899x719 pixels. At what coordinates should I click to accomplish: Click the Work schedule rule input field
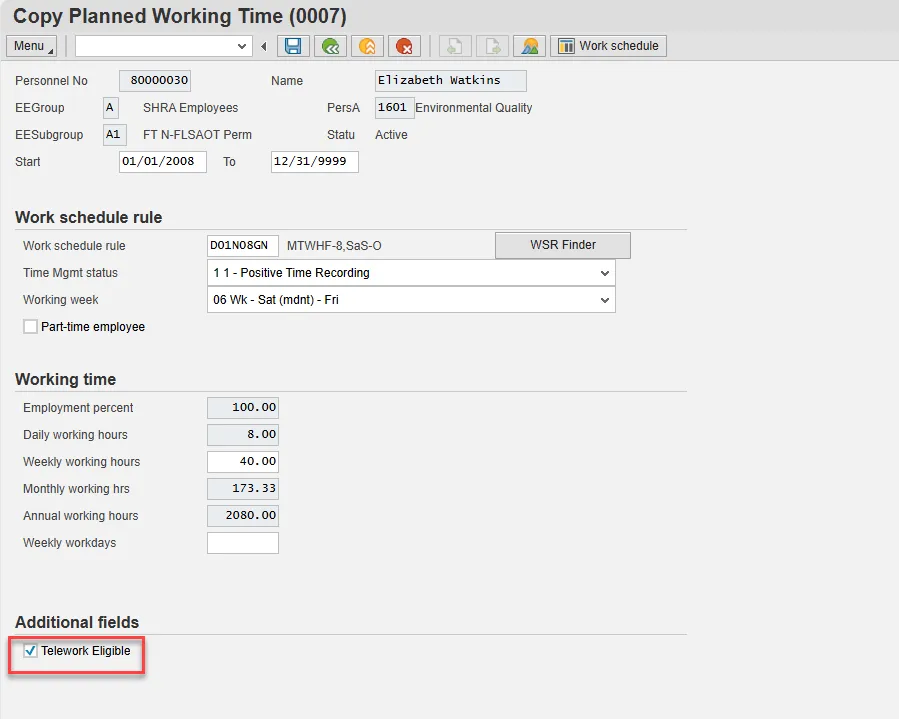pos(242,246)
